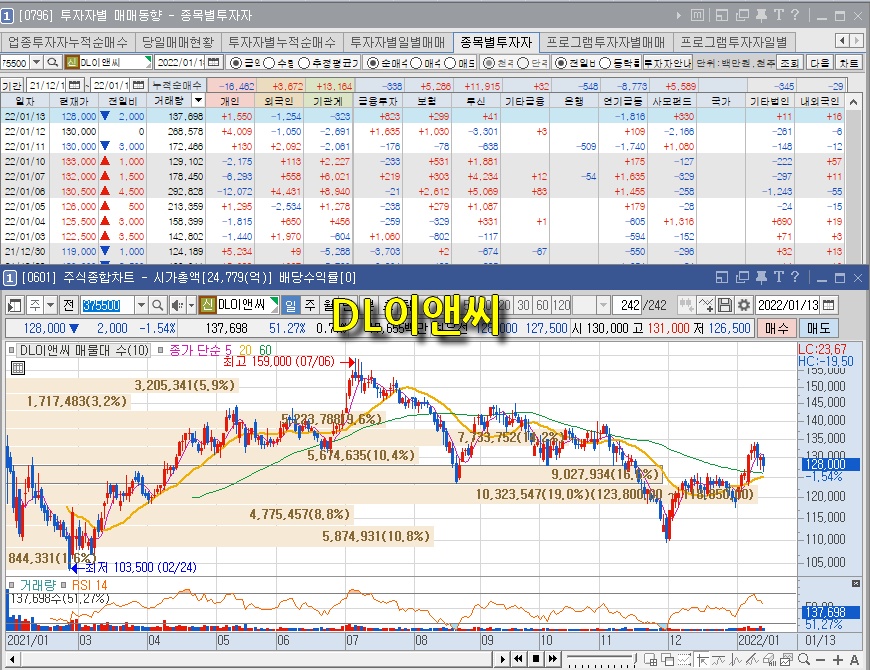Open the calendar next to 2022/01/13

point(828,305)
